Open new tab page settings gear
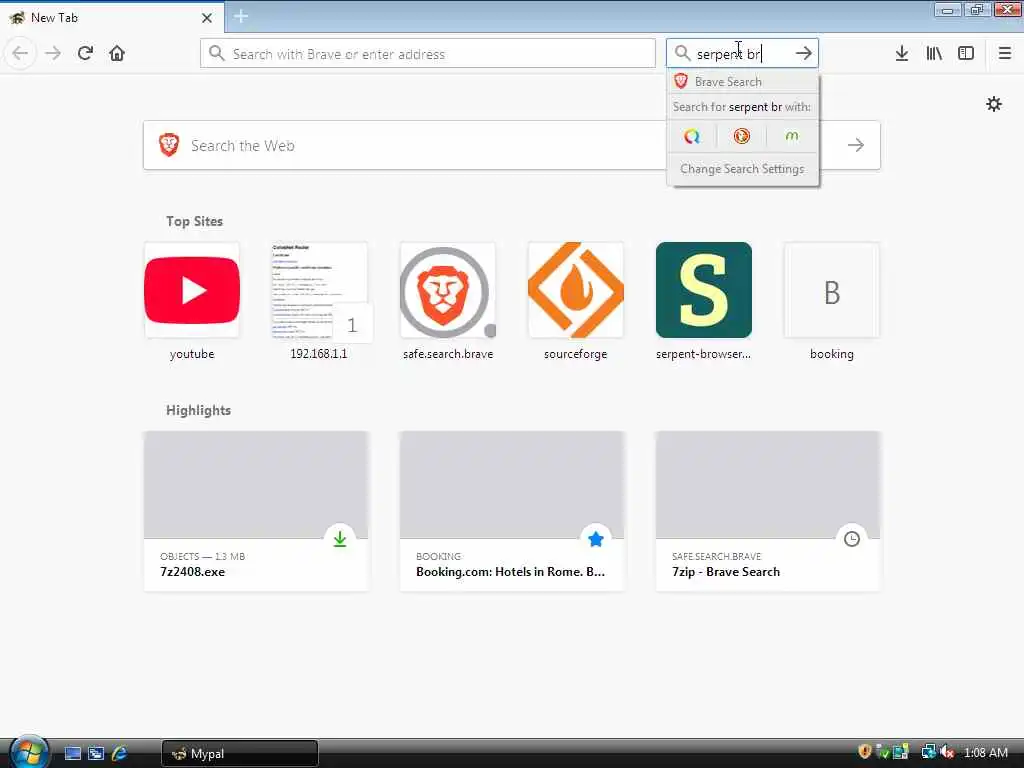1024x768 pixels. pyautogui.click(x=994, y=104)
